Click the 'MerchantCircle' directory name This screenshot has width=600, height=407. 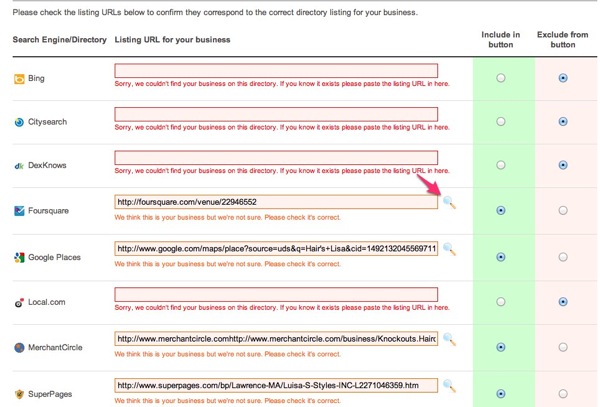(55, 348)
